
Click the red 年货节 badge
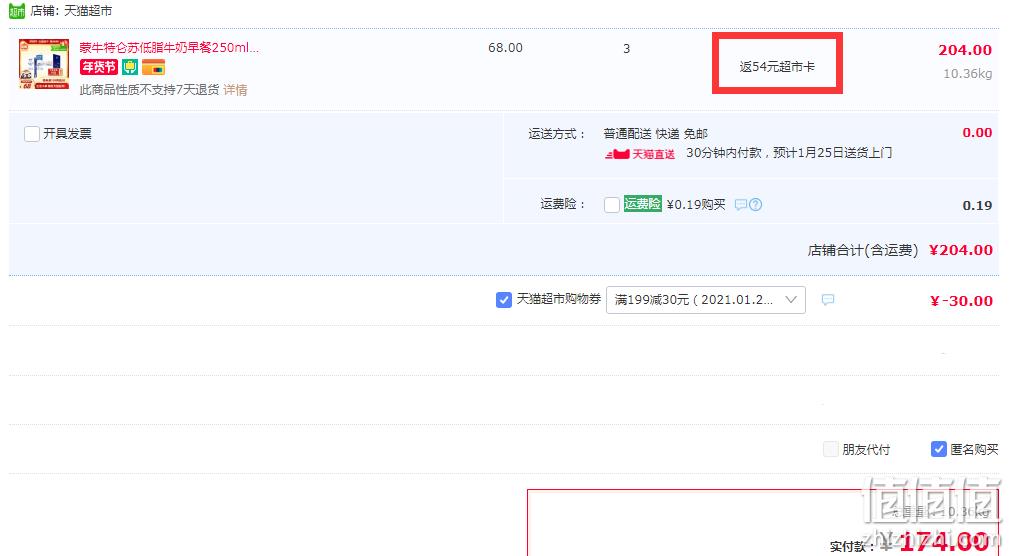point(99,67)
